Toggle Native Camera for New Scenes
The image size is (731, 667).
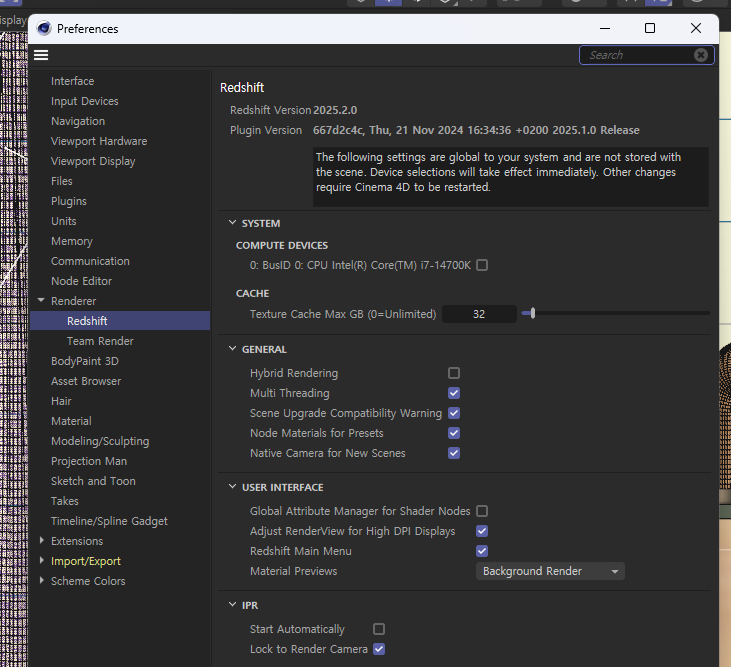[x=454, y=453]
